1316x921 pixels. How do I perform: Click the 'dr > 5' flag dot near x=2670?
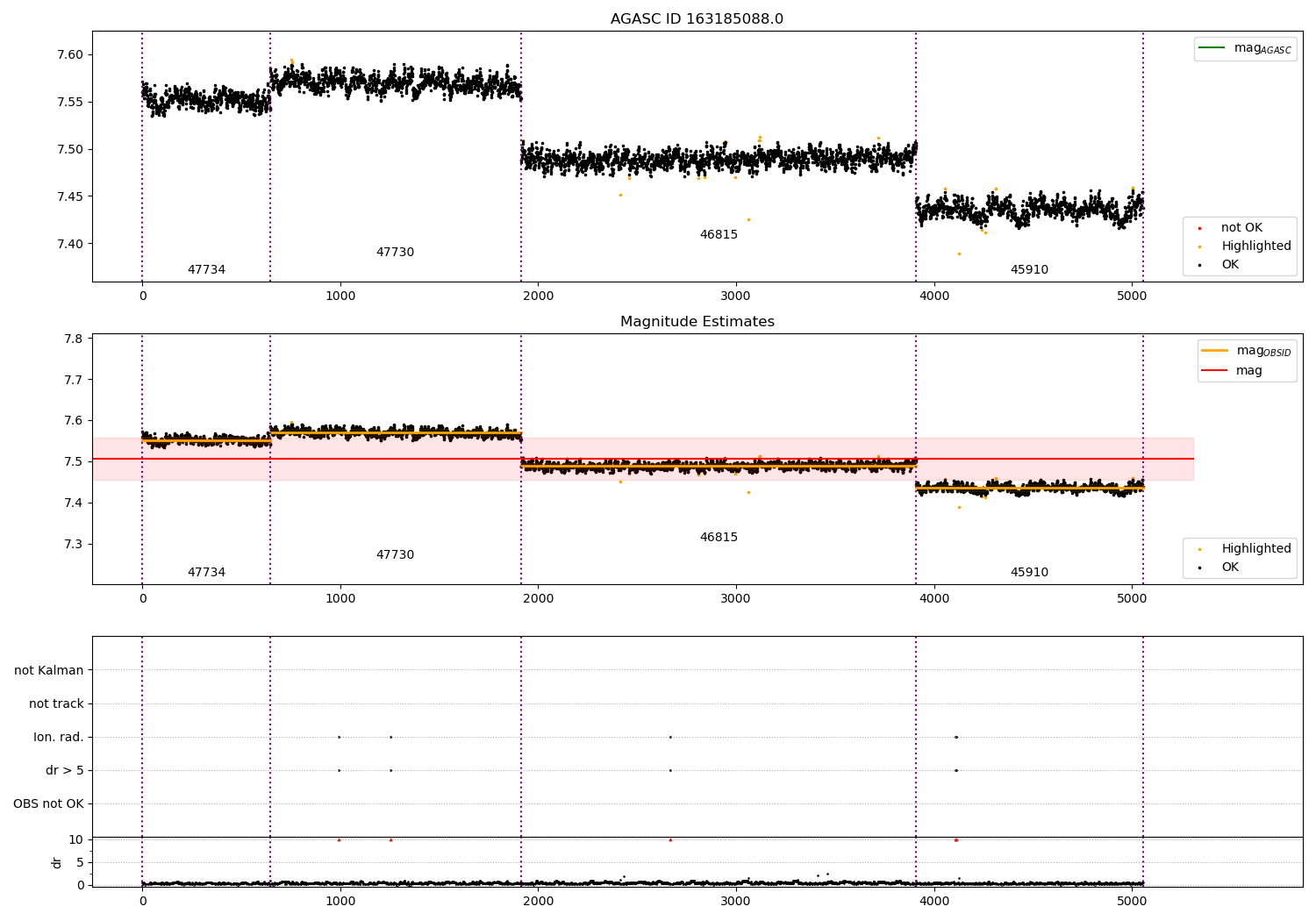(670, 771)
